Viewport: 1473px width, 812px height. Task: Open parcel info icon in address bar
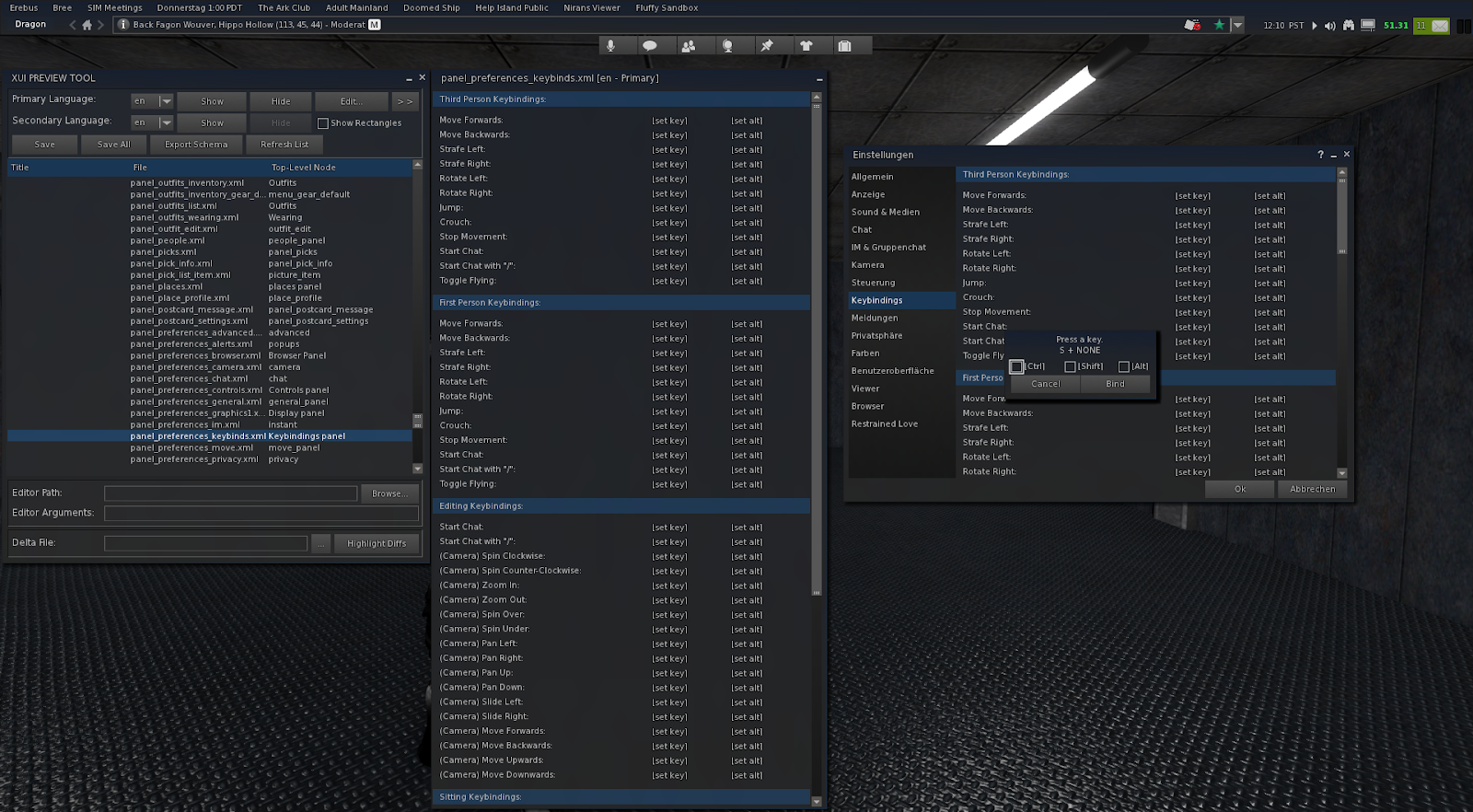(x=123, y=25)
